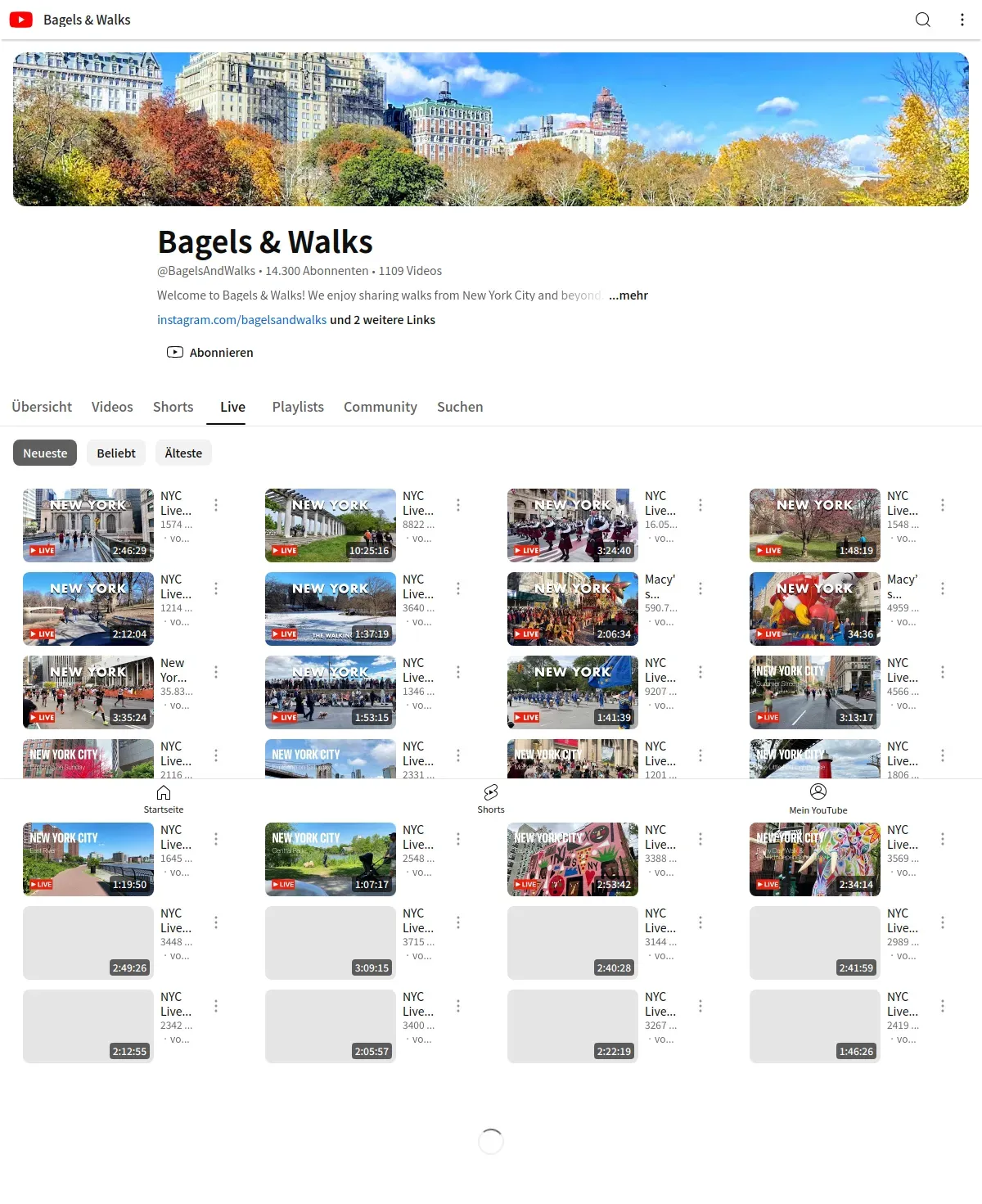Open the top-right three-dot options menu
The width and height of the screenshot is (982, 1204).
tap(962, 20)
